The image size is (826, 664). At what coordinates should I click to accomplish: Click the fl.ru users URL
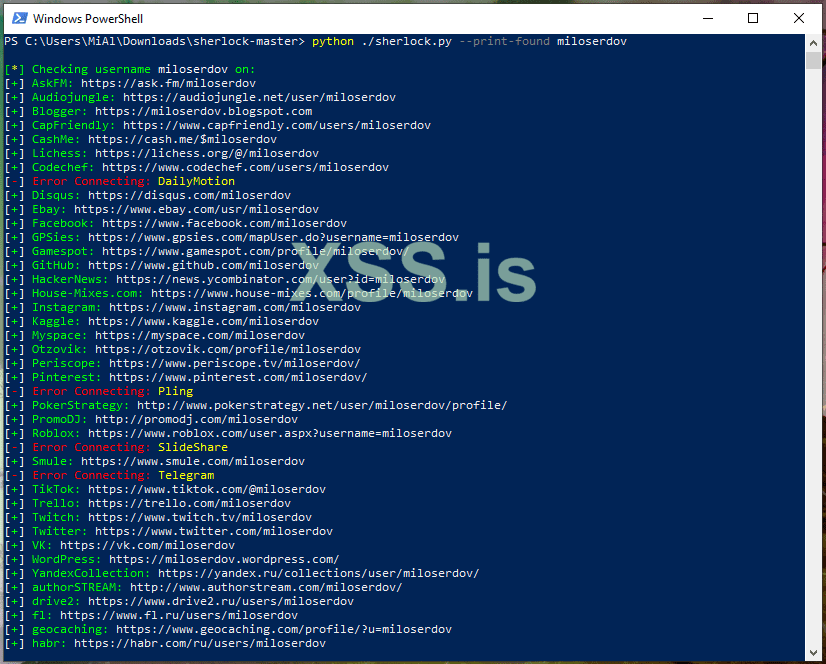[179, 615]
